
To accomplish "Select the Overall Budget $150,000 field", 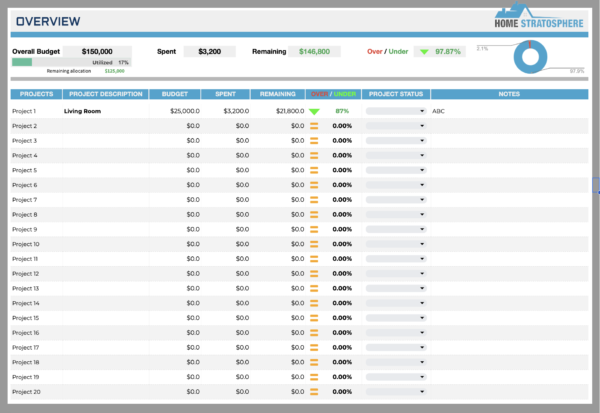I will pos(97,52).
